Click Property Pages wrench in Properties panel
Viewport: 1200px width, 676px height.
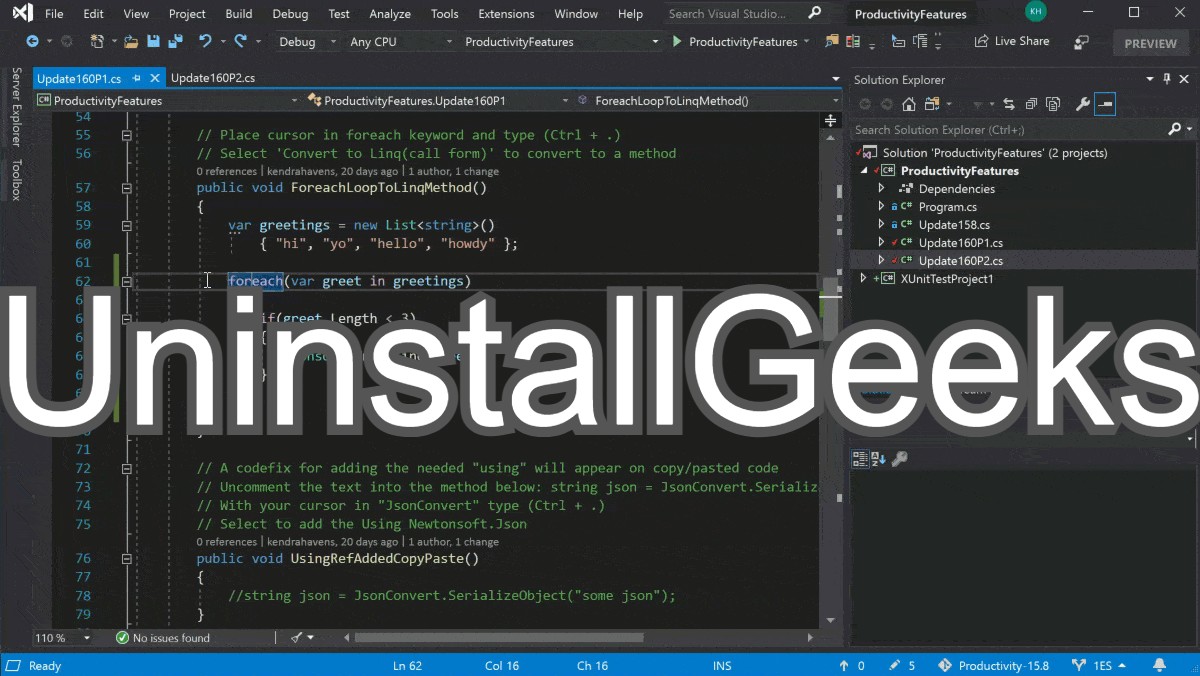(899, 459)
